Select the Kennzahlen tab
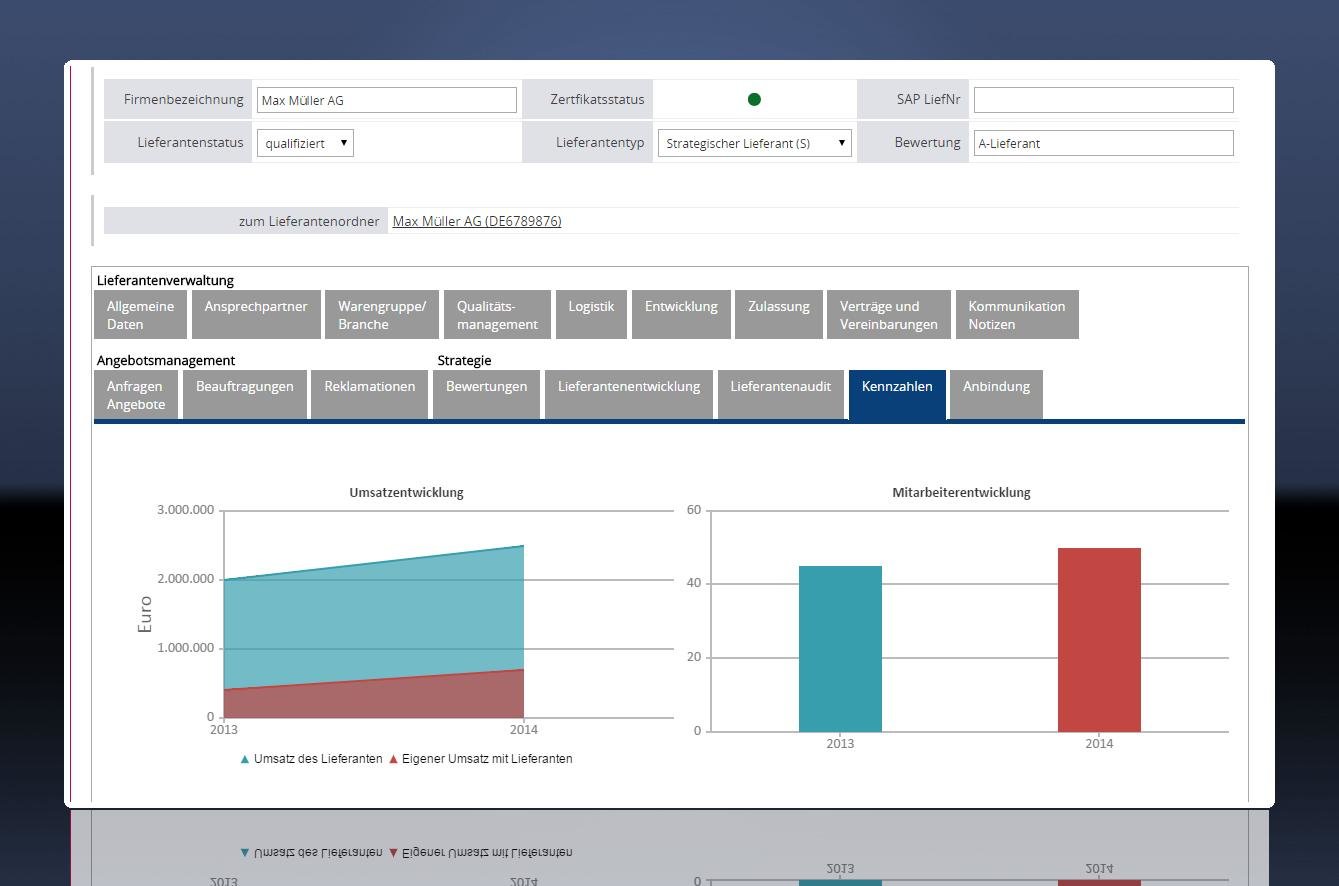The width and height of the screenshot is (1339, 886). 897,395
